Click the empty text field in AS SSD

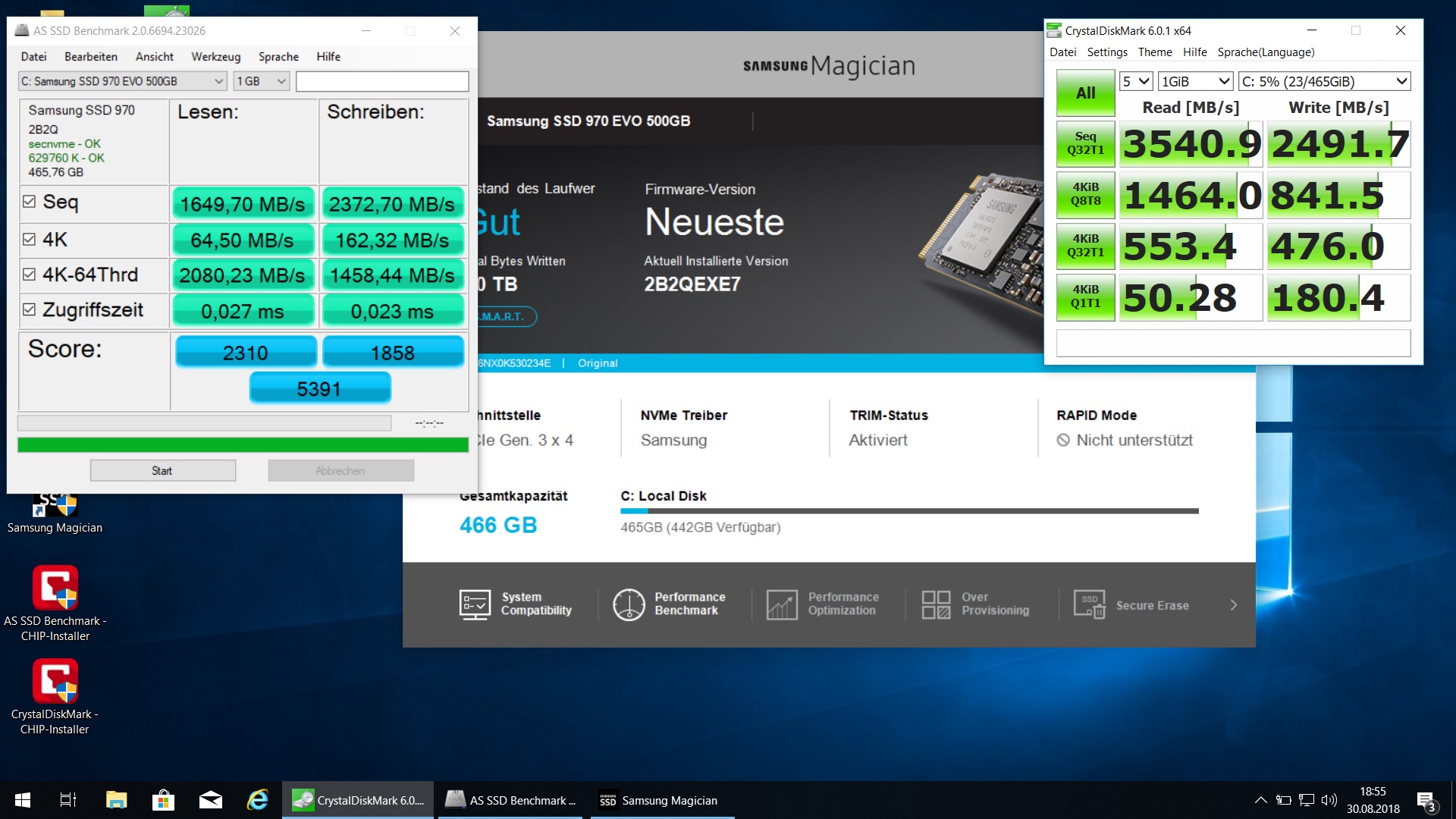pos(381,81)
